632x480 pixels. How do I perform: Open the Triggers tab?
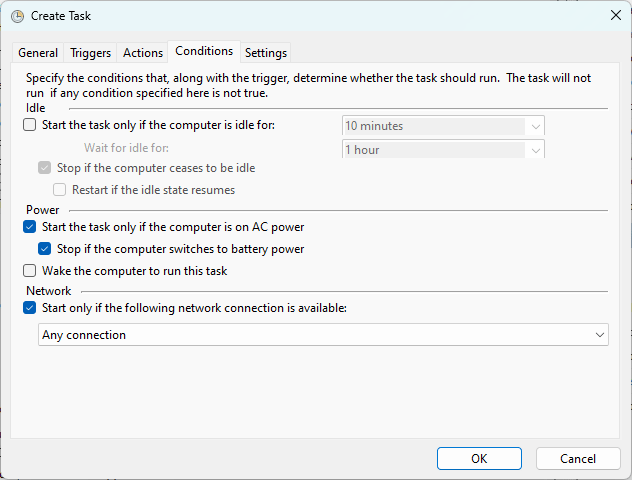coord(90,53)
